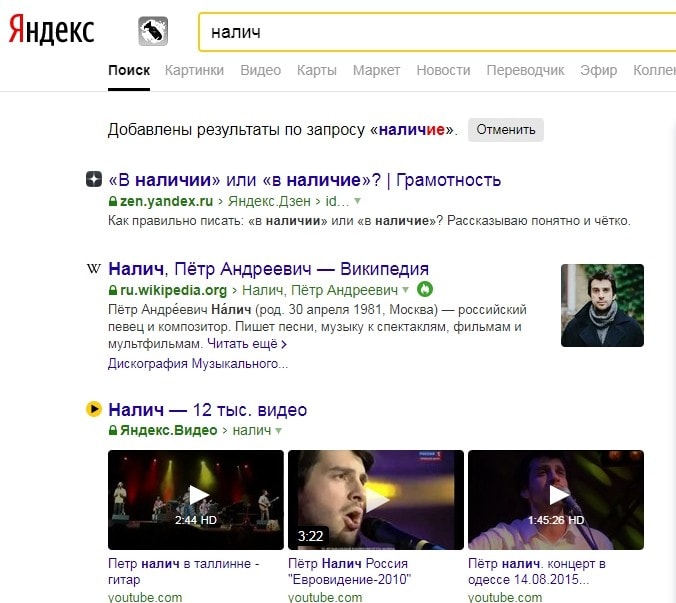The image size is (676, 603).
Task: Expand the zen.yandex.ru result dropdown arrow
Action: click(357, 201)
